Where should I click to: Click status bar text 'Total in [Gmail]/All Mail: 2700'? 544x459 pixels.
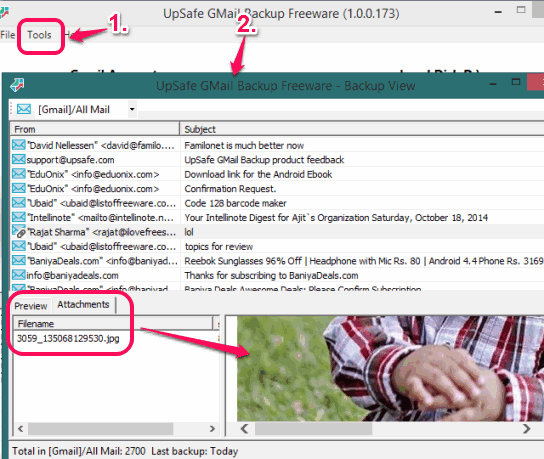pos(79,451)
